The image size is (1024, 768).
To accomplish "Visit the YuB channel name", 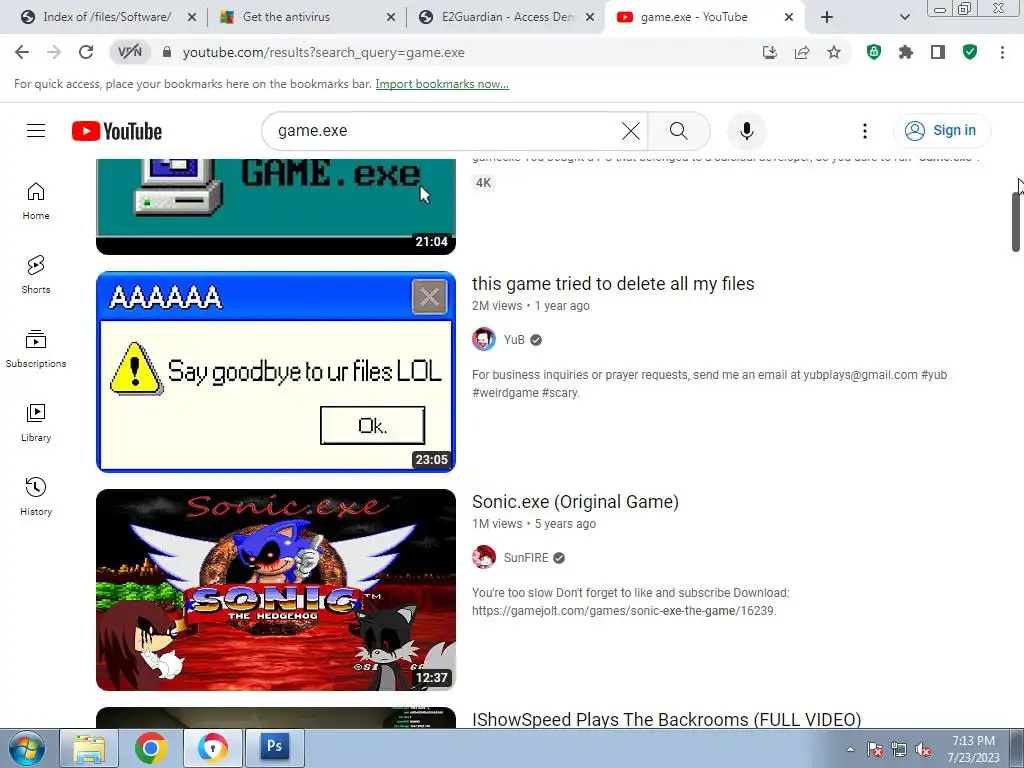I will [x=514, y=340].
